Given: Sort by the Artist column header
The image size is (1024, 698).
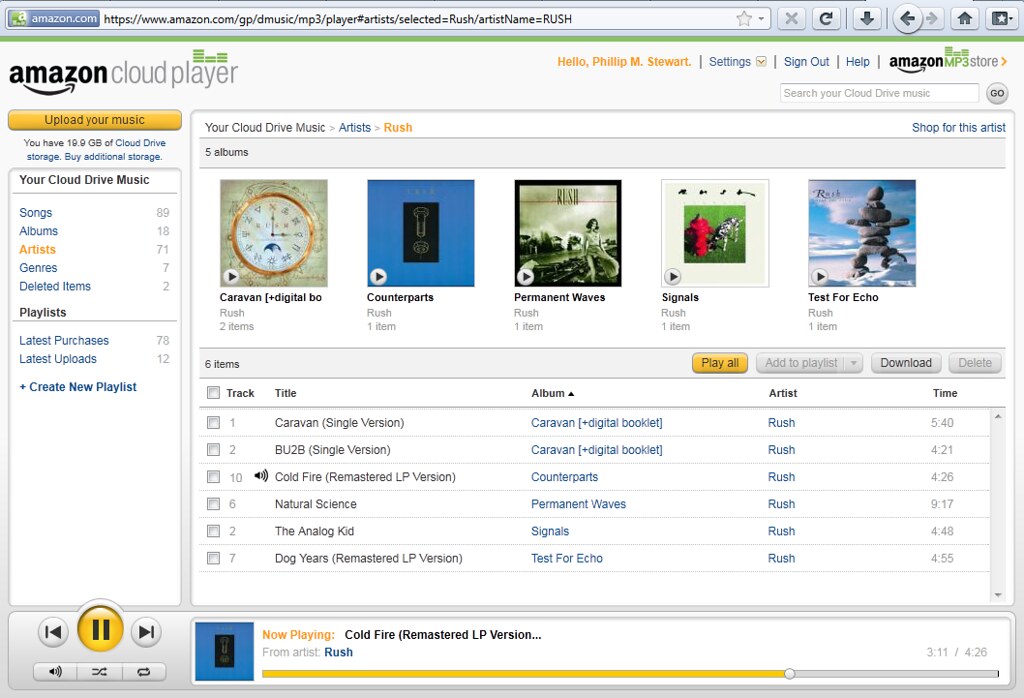Looking at the screenshot, I should (782, 393).
